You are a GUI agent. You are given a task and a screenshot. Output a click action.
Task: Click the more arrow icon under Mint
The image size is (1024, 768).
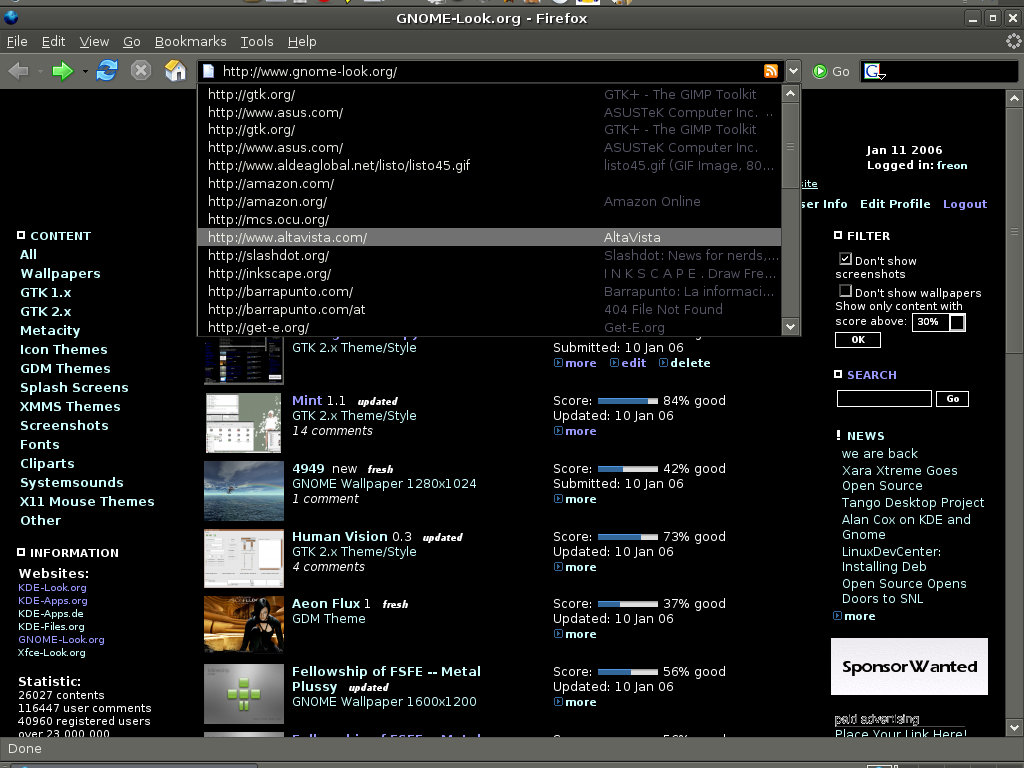point(558,431)
